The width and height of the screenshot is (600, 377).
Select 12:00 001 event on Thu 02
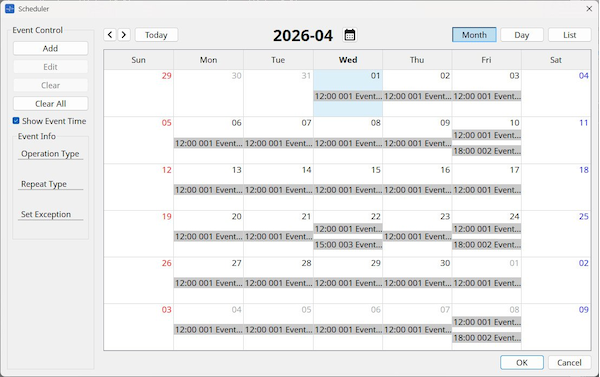point(417,96)
